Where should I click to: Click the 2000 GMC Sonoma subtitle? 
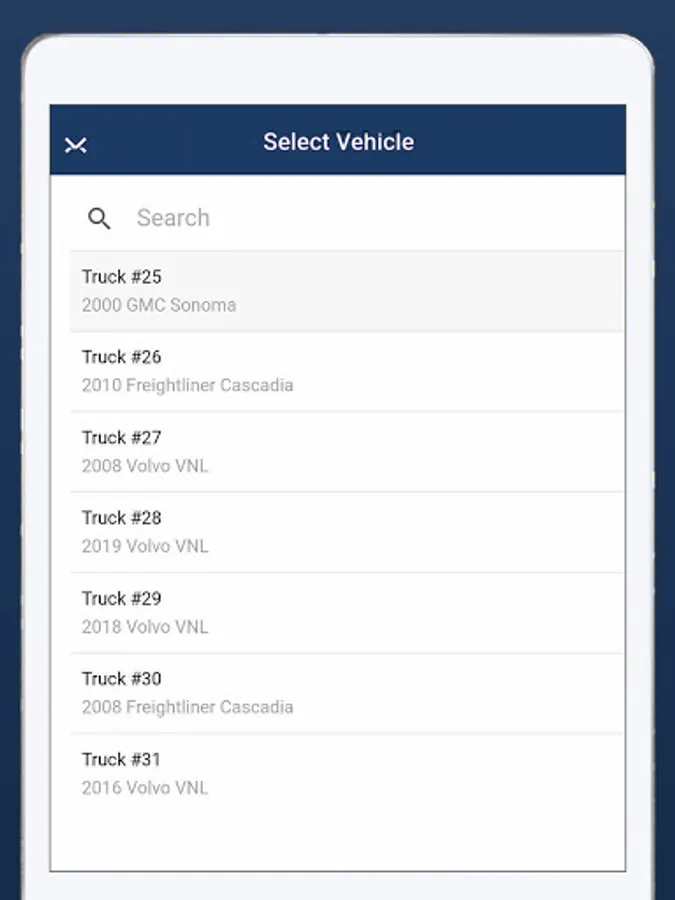click(x=159, y=305)
